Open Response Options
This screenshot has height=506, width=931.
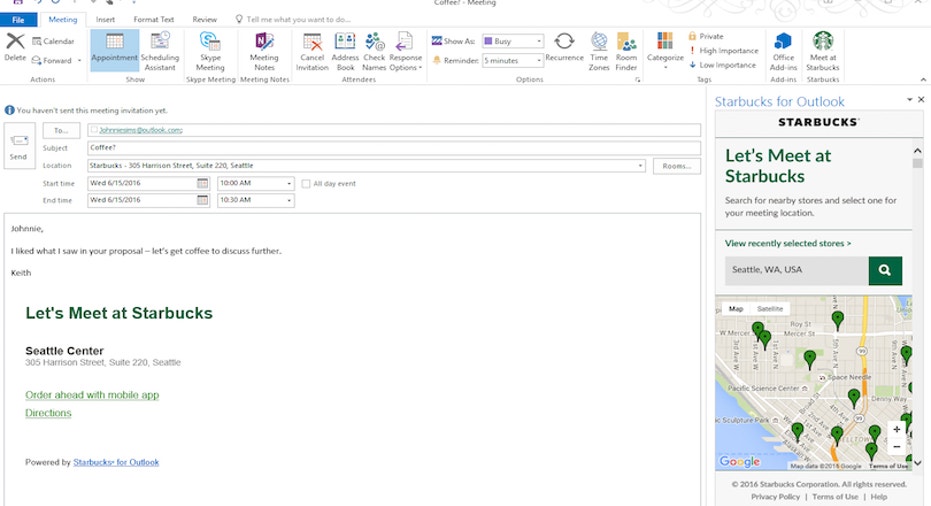(406, 51)
